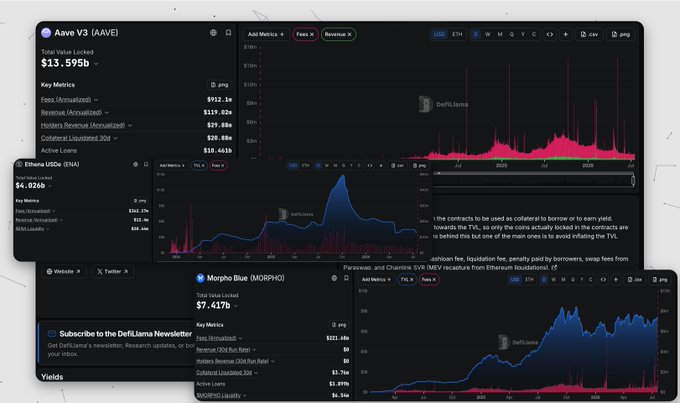Image resolution: width=680 pixels, height=403 pixels.
Task: Remove the Fees metric chip in Aave chart
Action: point(311,34)
